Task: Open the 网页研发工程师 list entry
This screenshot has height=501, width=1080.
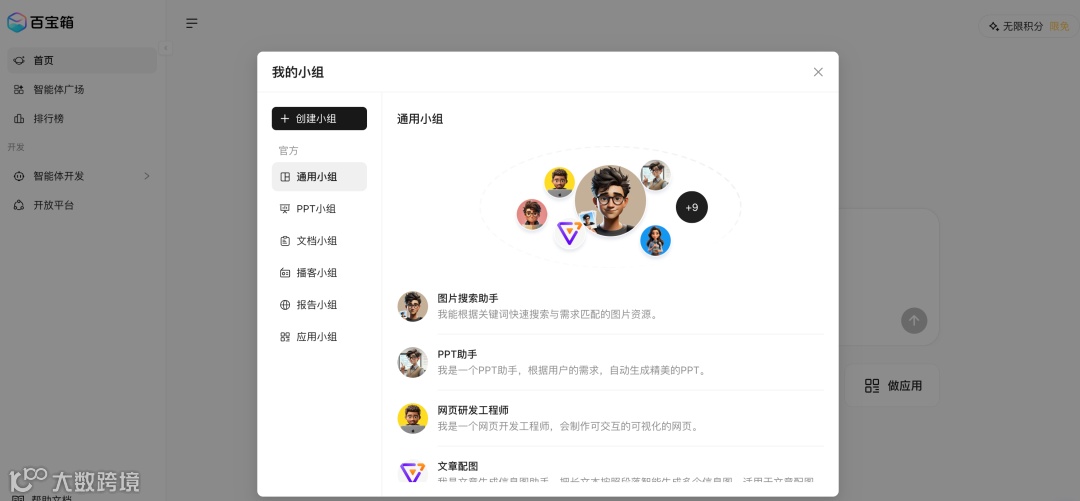Action: [610, 418]
